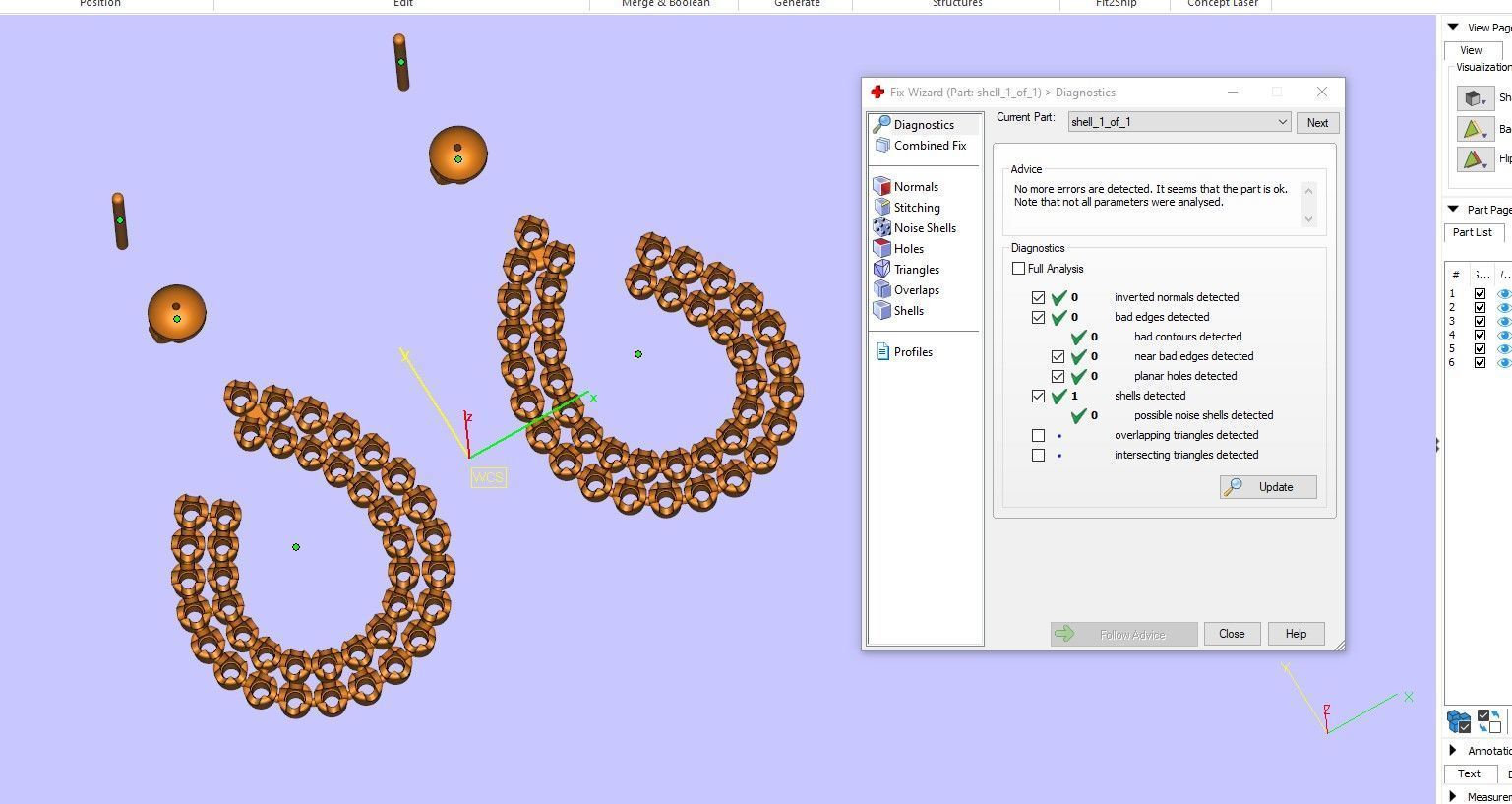The width and height of the screenshot is (1512, 804).
Task: Open the Merge & Boolean ribbon group
Action: pos(665,4)
